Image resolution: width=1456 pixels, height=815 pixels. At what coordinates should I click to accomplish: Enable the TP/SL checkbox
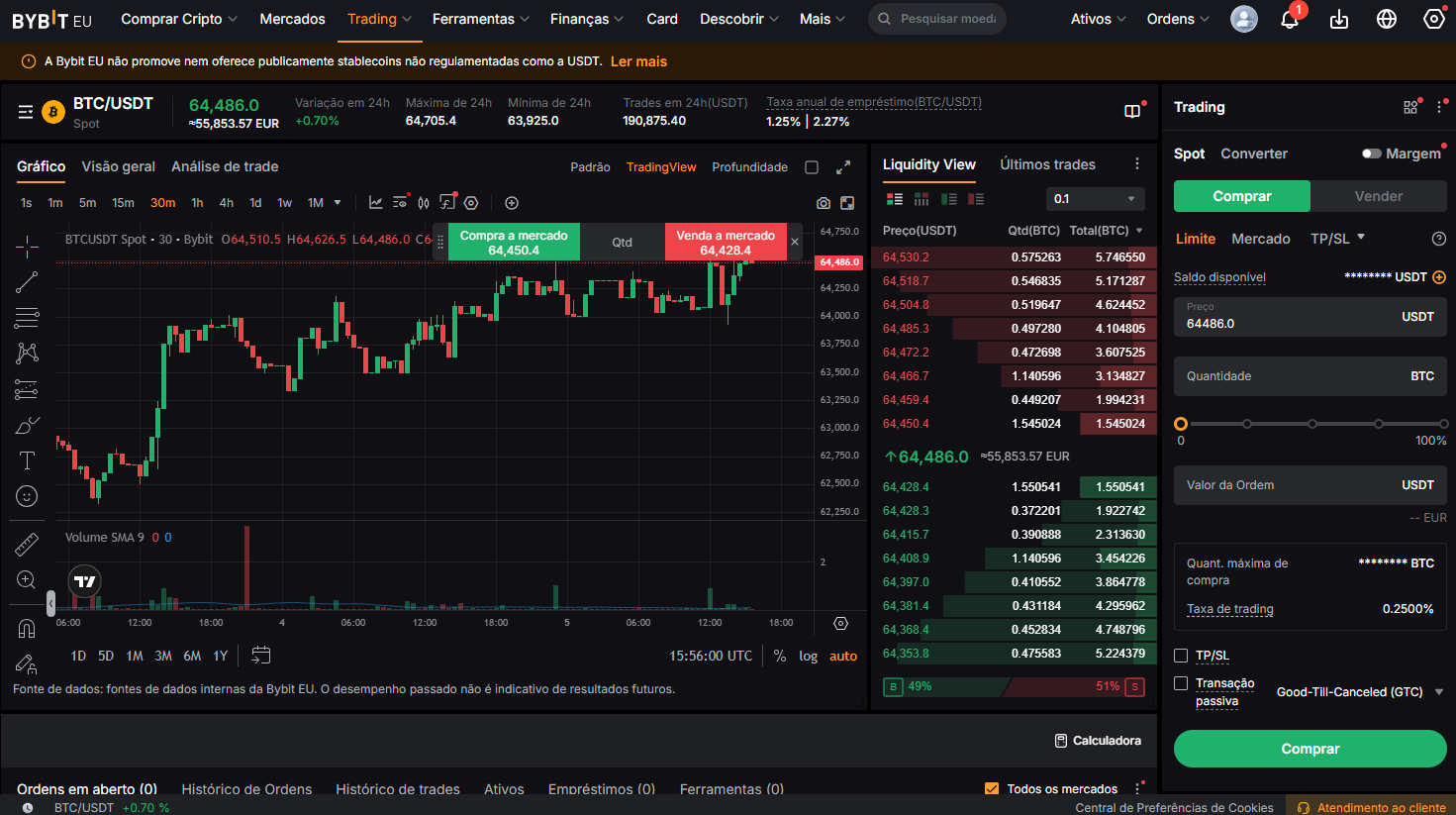1181,656
